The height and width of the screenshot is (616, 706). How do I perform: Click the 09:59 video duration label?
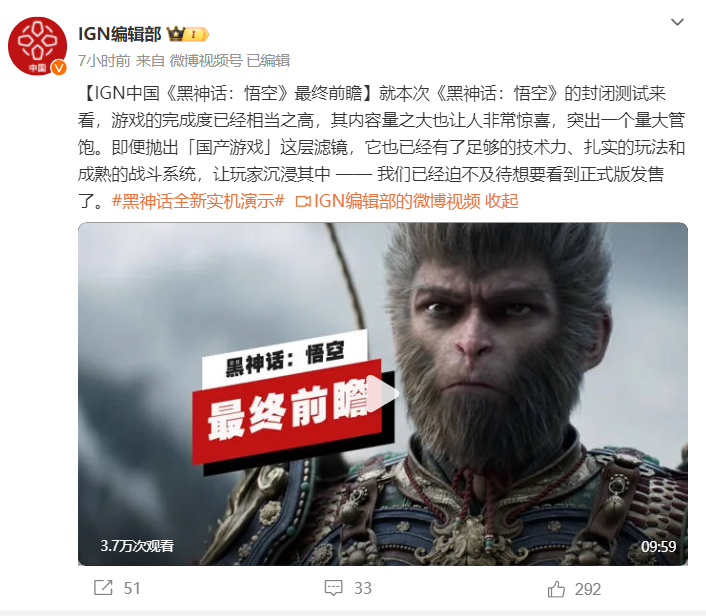[x=658, y=547]
